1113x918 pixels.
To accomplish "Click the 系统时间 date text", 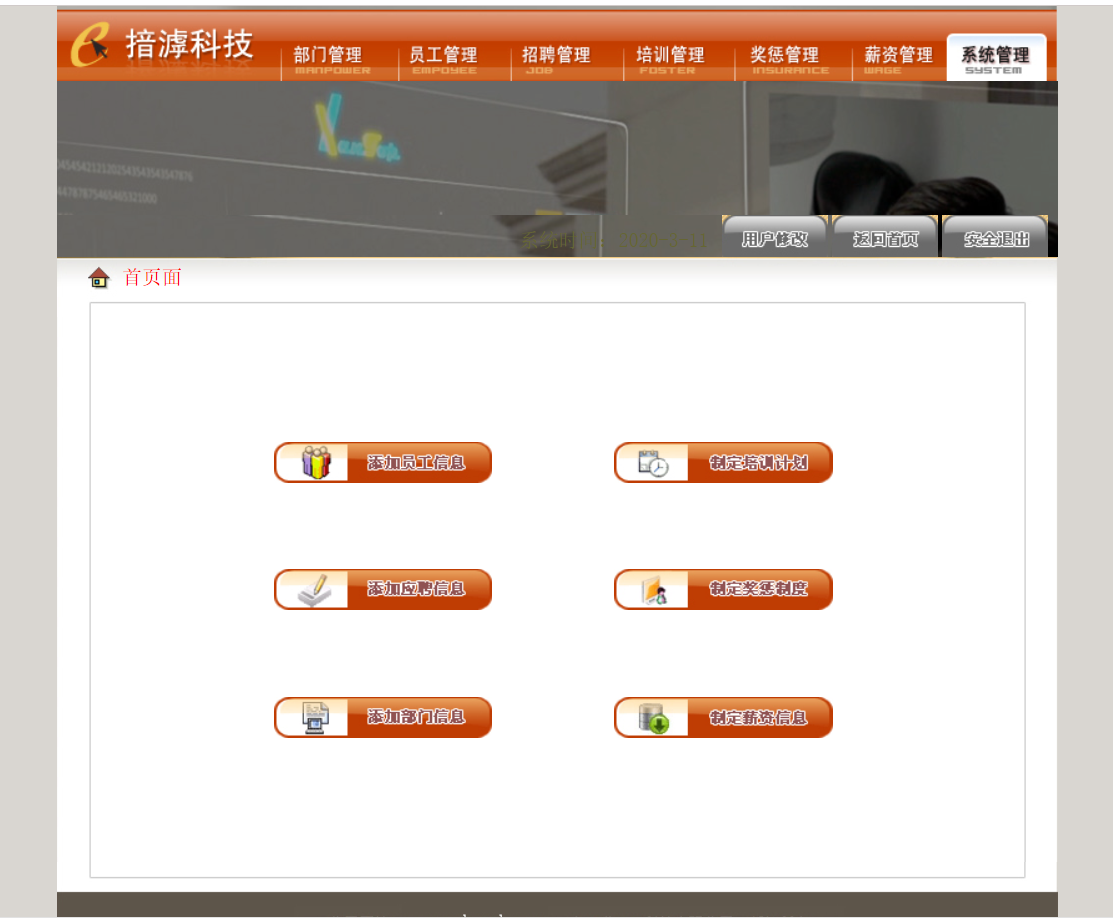I will coord(615,241).
